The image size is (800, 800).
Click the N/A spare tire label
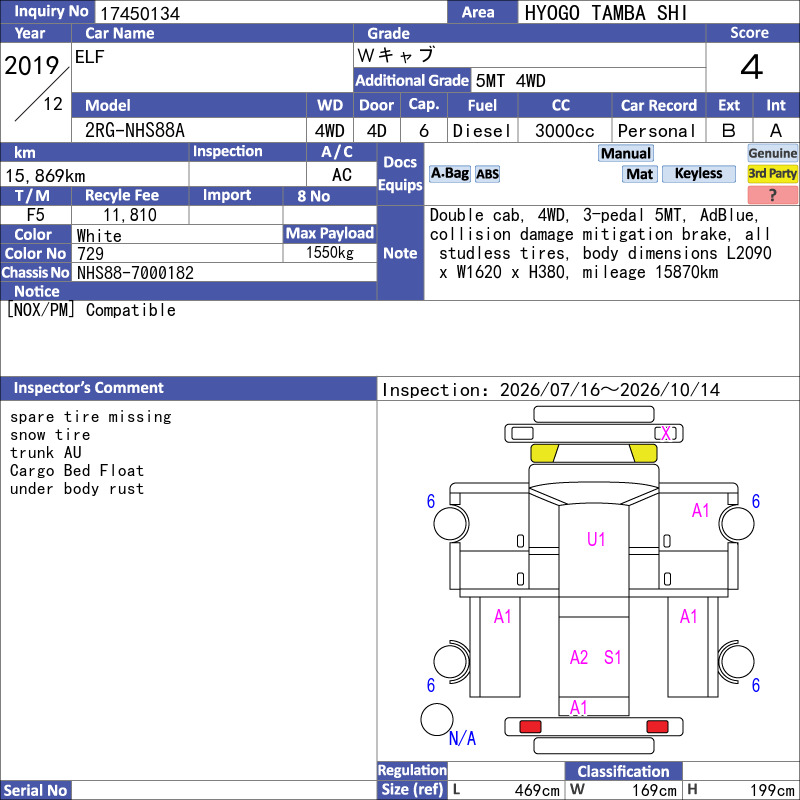click(x=462, y=738)
